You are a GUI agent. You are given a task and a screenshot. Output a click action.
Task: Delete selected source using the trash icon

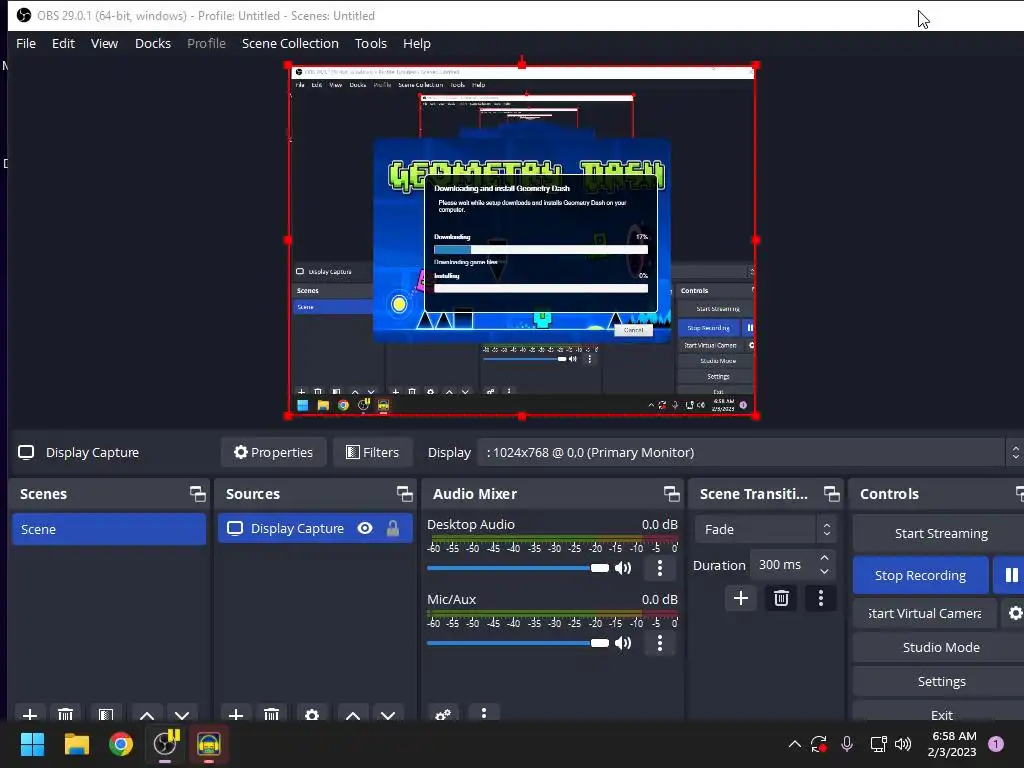(272, 714)
